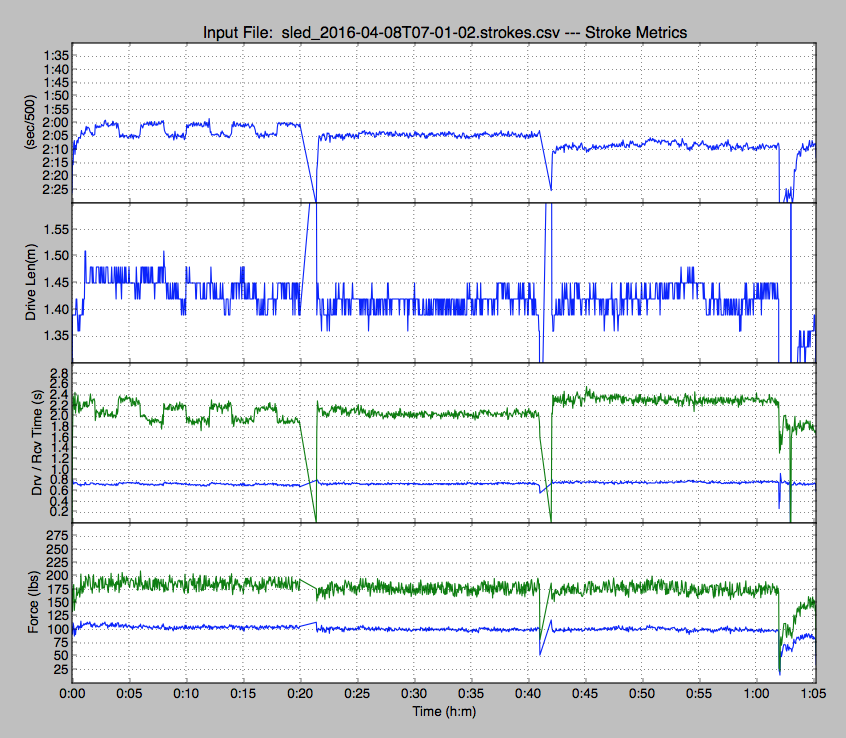846x738 pixels.
Task: Select the 1.50 tick on Drive Len axis
Action: (x=53, y=256)
